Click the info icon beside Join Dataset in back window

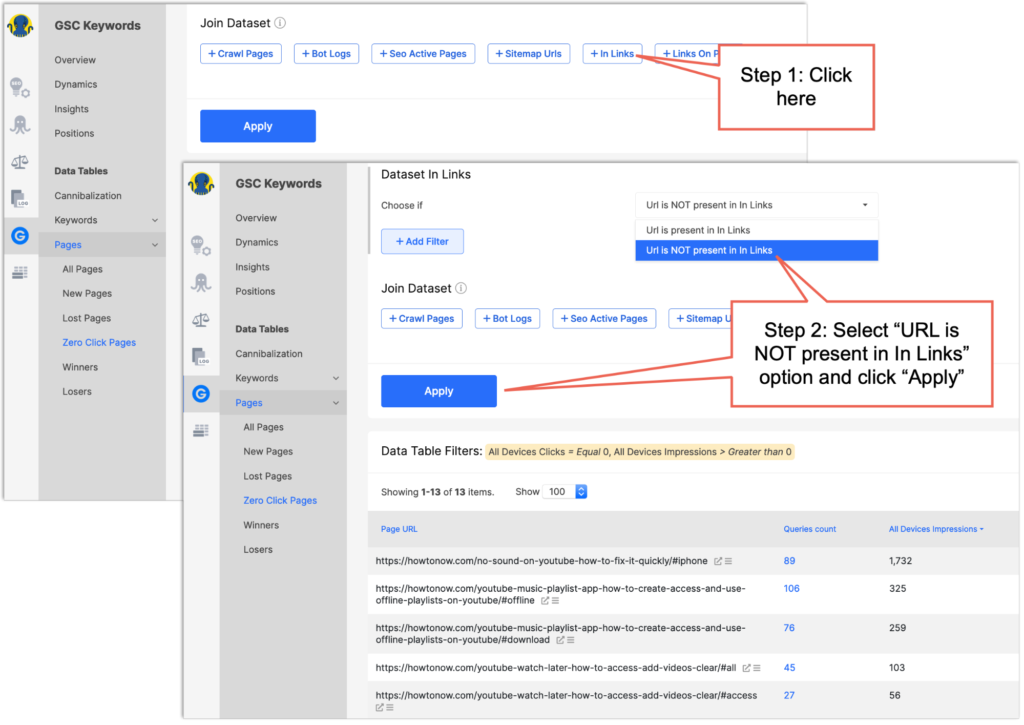280,23
